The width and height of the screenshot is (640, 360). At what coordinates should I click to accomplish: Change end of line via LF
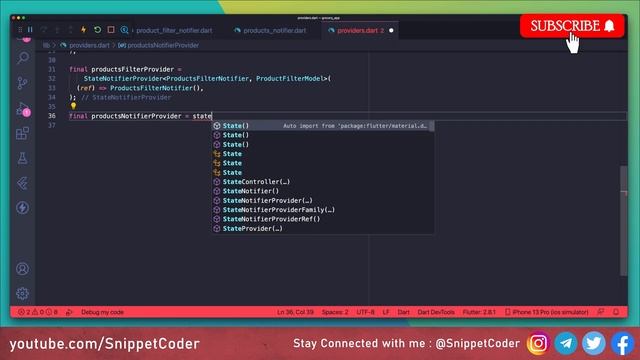tap(386, 312)
